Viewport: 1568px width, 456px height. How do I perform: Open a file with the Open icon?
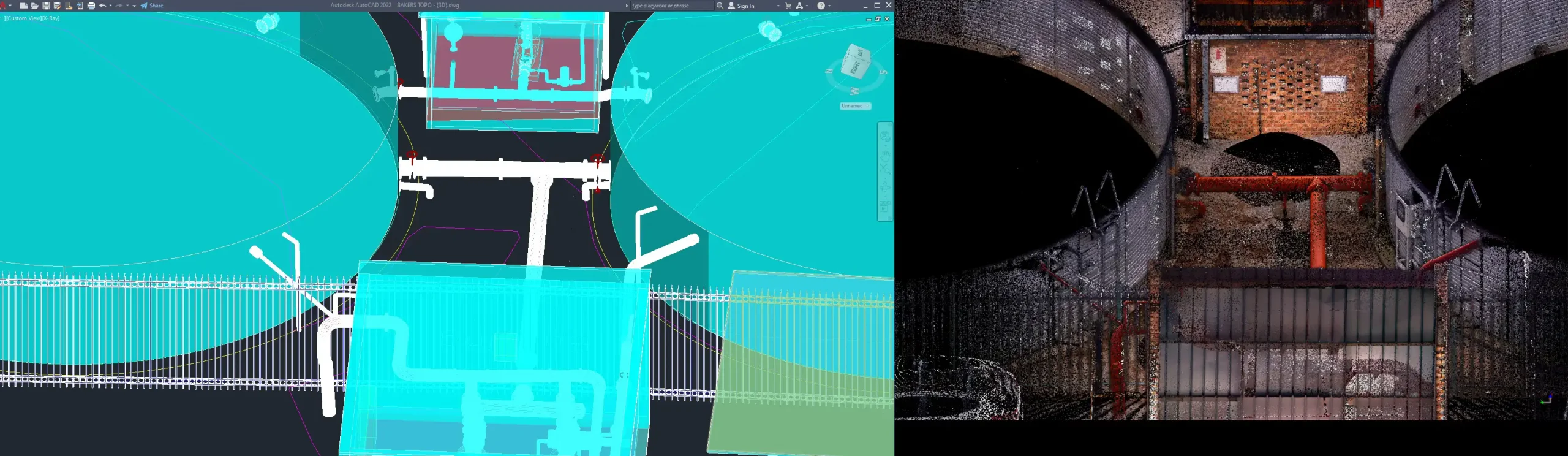click(x=34, y=6)
